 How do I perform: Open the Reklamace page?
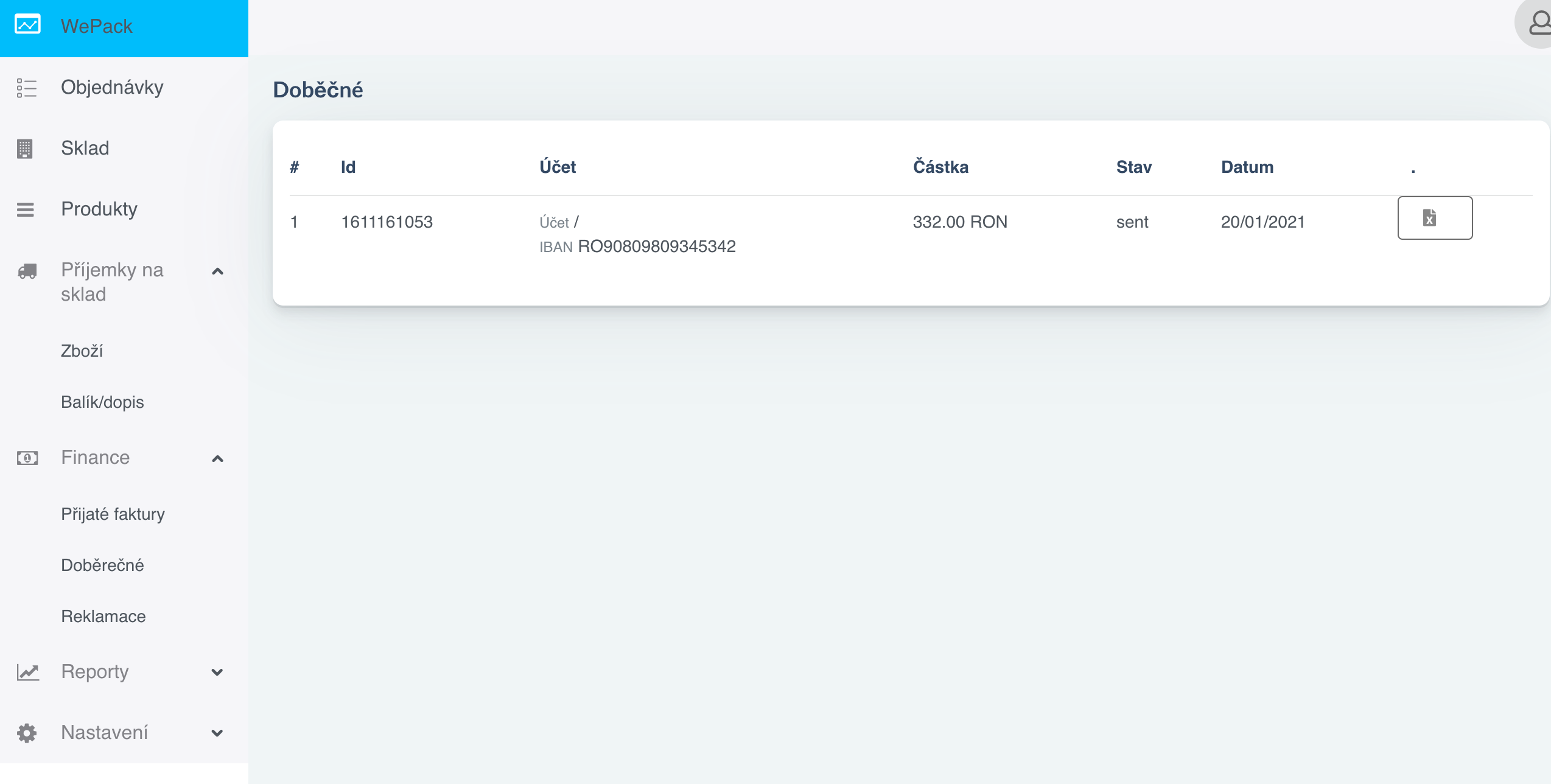pos(103,616)
